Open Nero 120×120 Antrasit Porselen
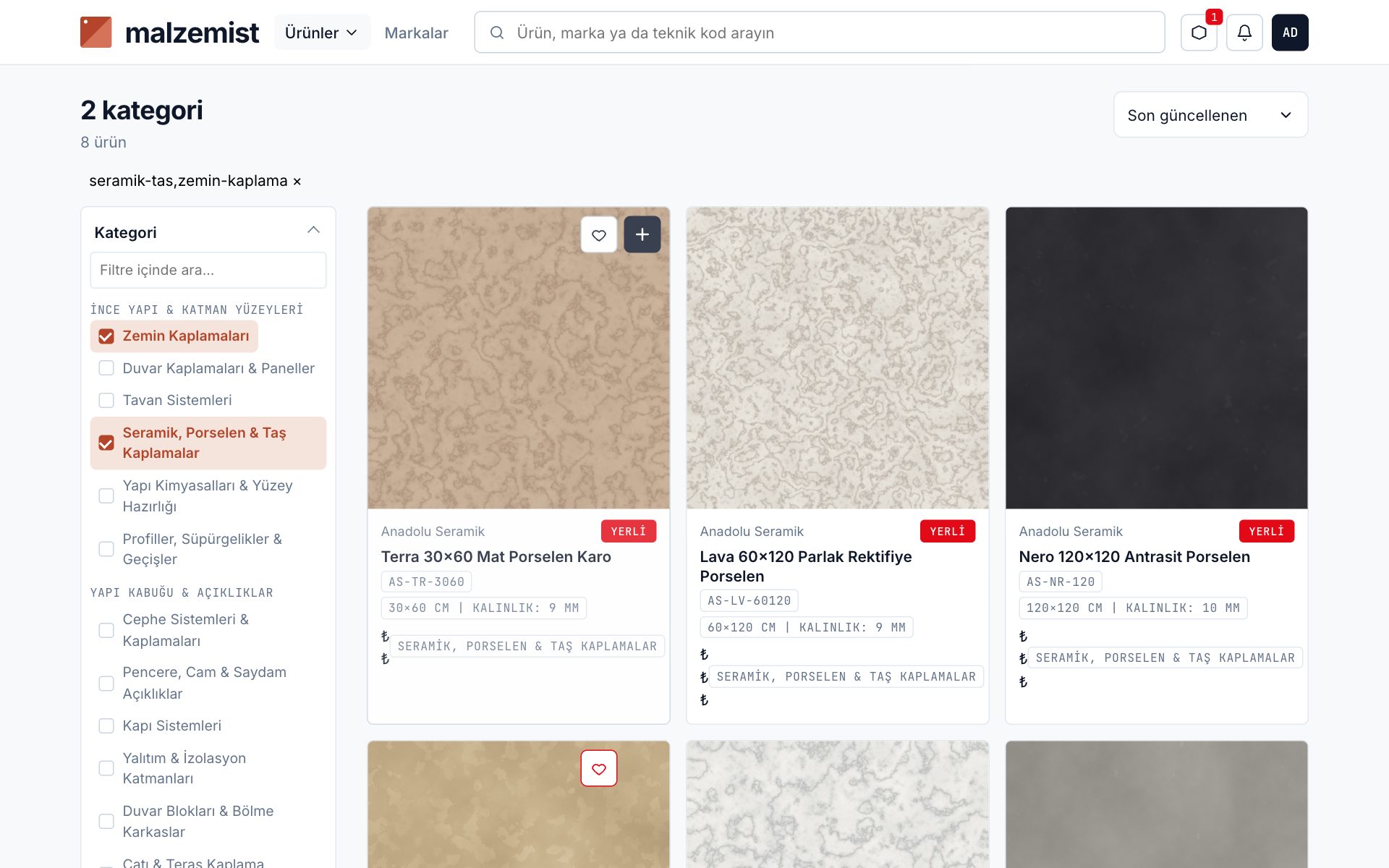The height and width of the screenshot is (868, 1389). click(1134, 556)
